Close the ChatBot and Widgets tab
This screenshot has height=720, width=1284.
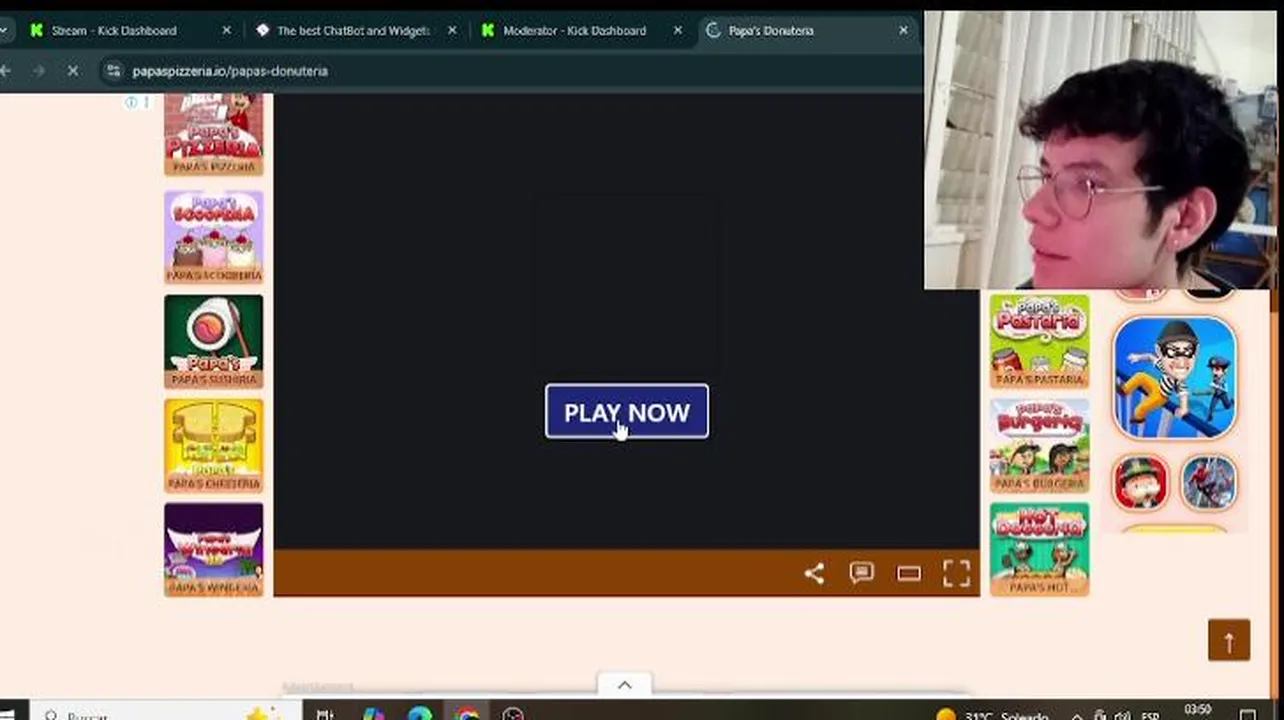452,31
